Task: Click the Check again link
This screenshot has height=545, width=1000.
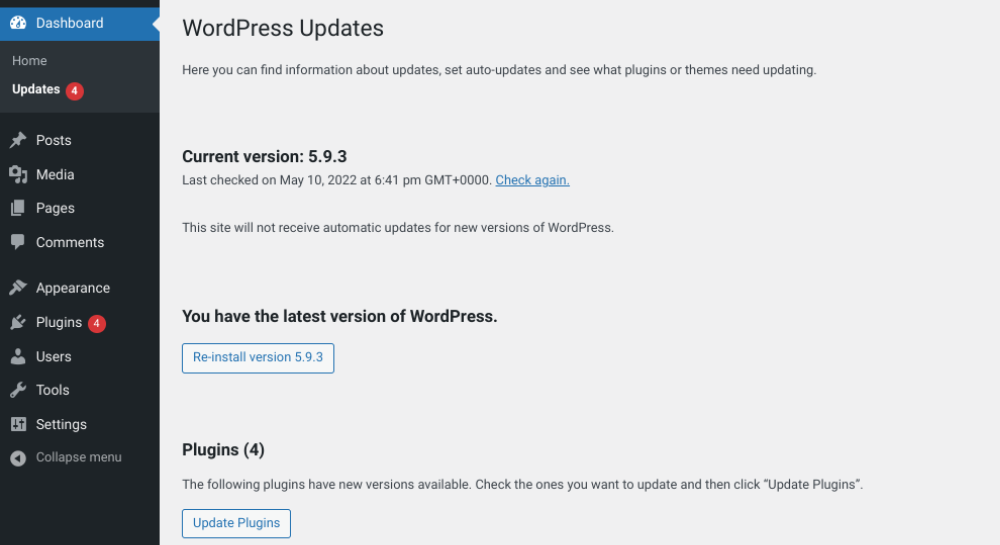Action: [532, 181]
